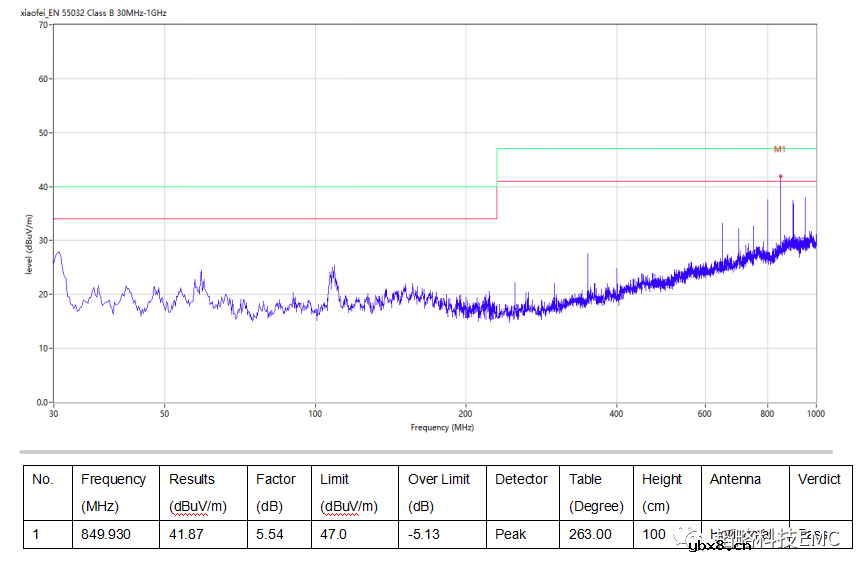867x576 pixels.
Task: Select the 263.00 table degree cell
Action: coord(590,534)
